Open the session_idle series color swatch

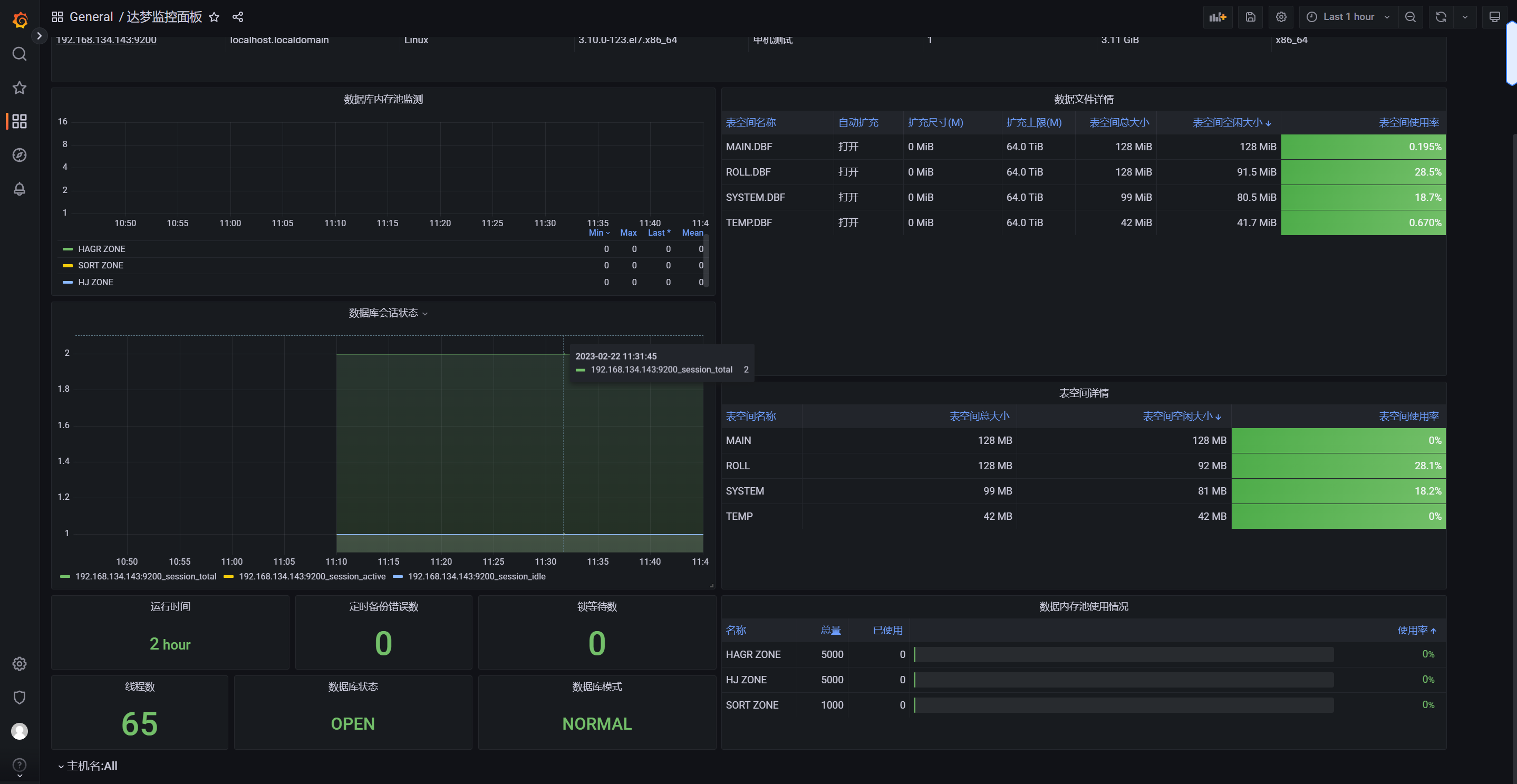coord(398,577)
